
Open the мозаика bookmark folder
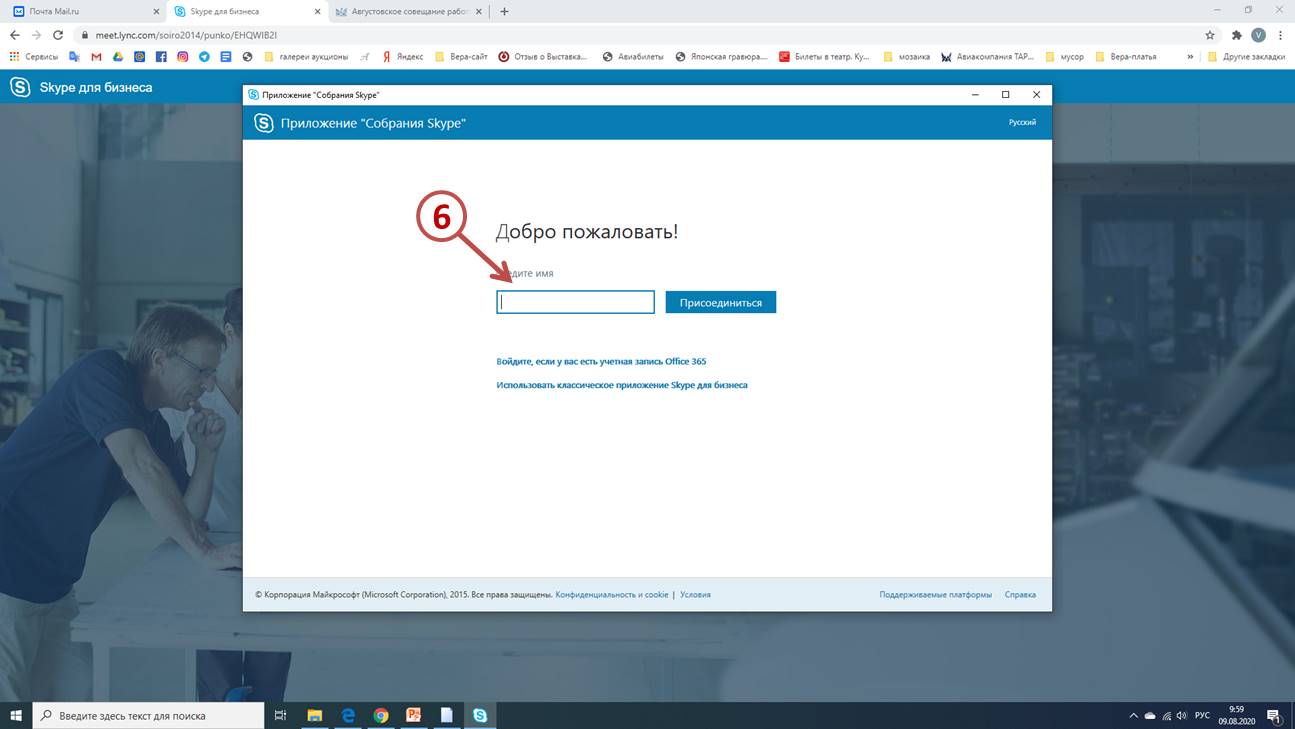(907, 57)
